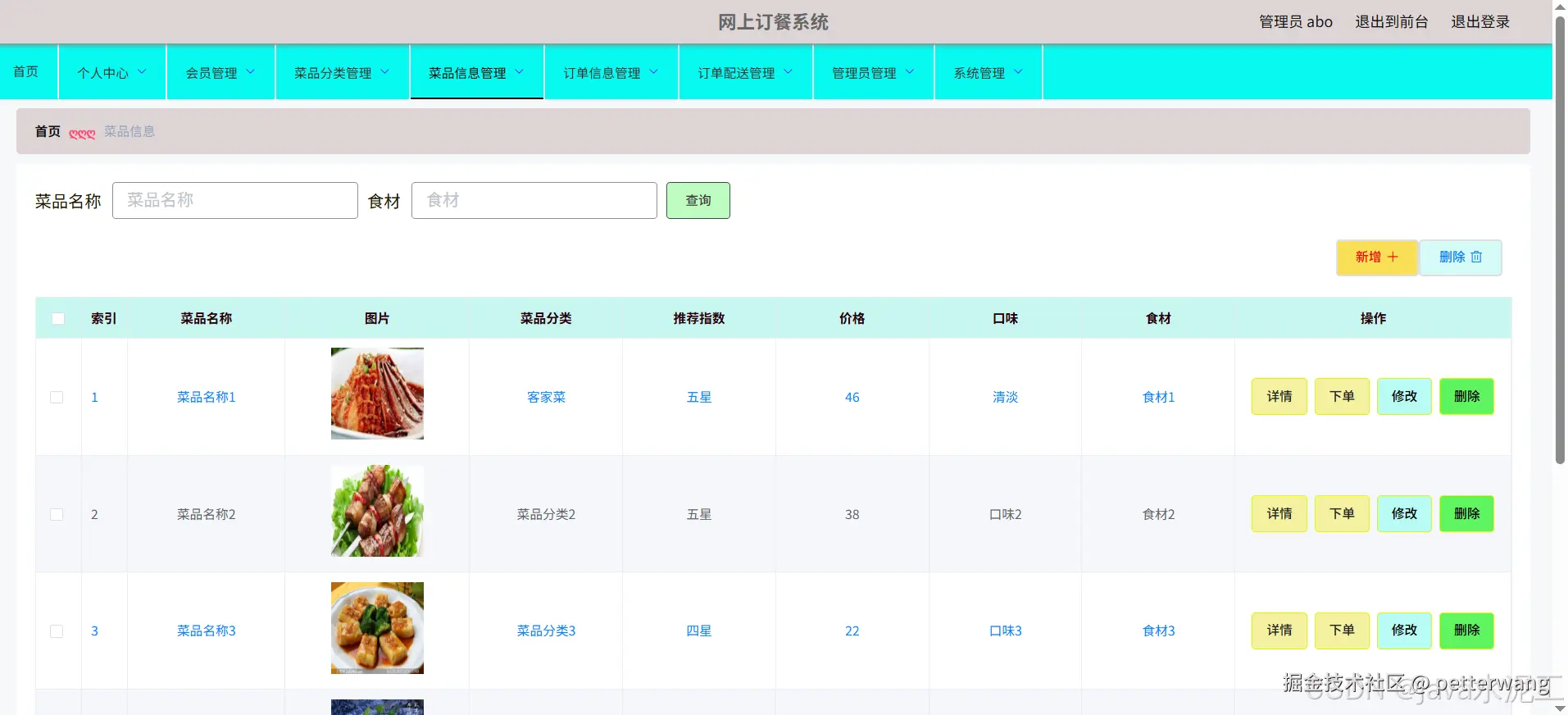The image size is (1568, 715).
Task: Click the 清淡 flavor cell
Action: [x=1006, y=397]
